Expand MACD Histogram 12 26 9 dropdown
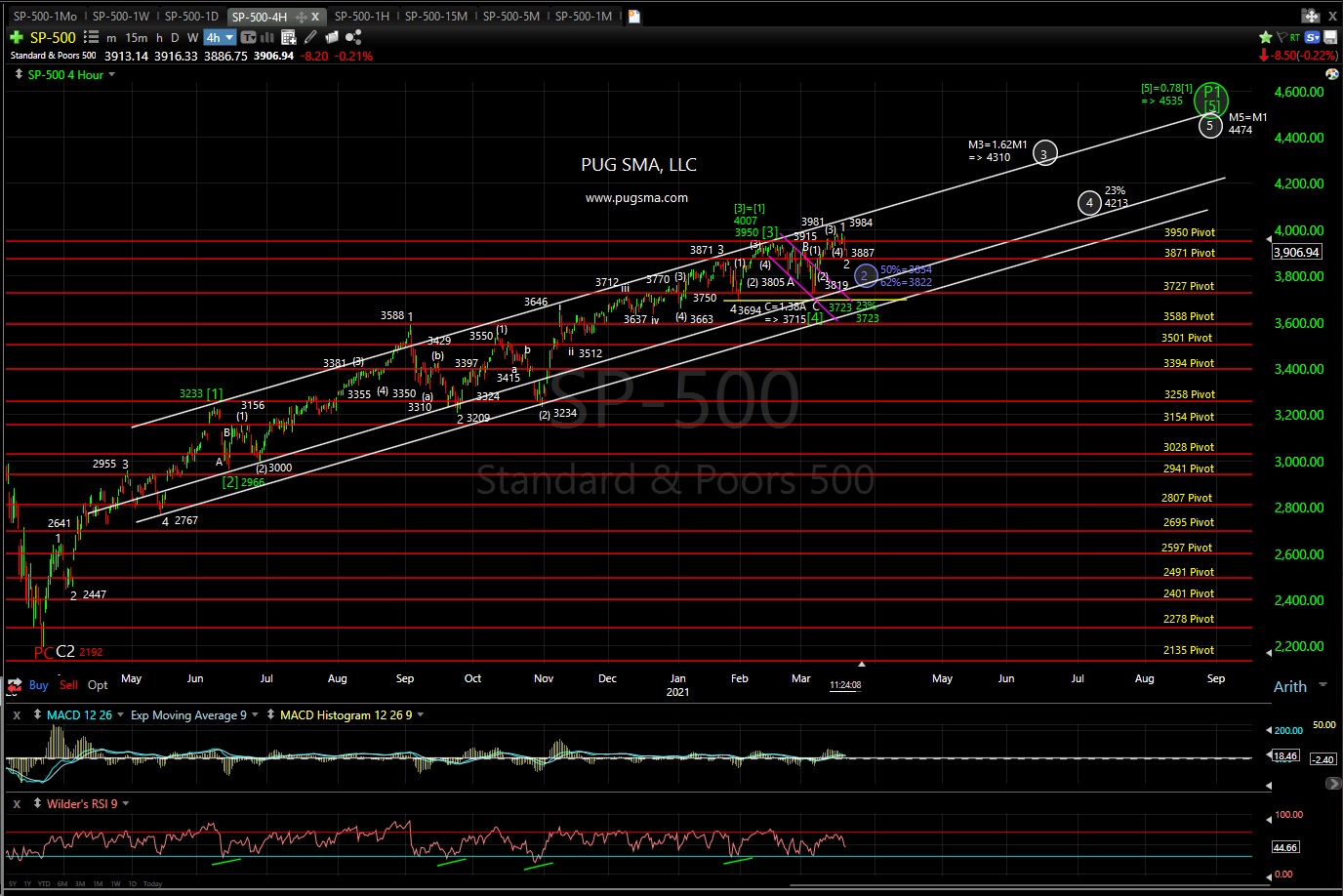 pyautogui.click(x=421, y=715)
